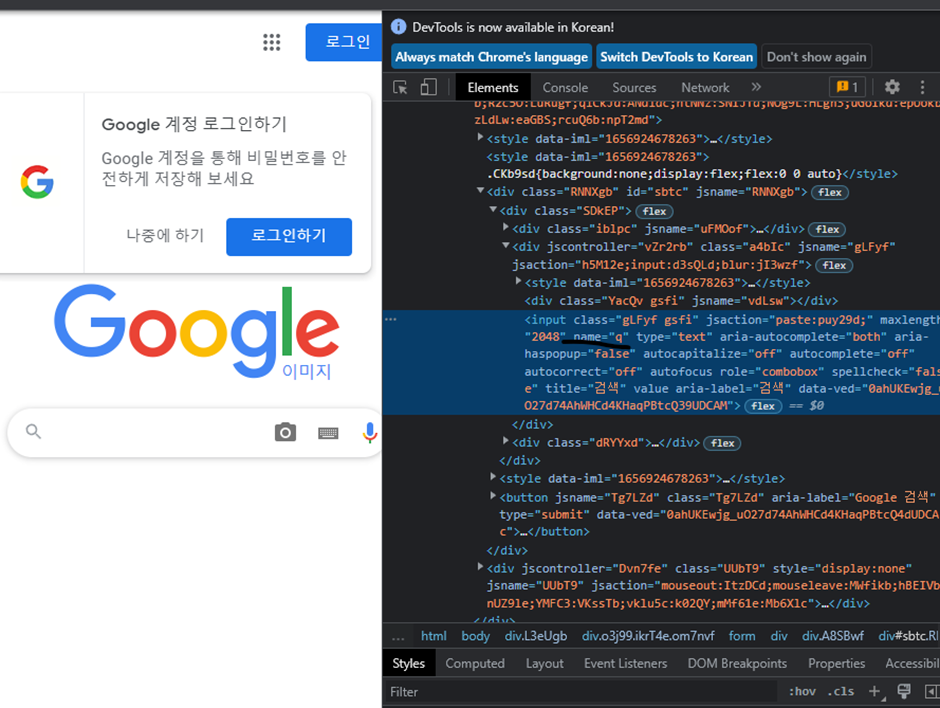
Task: Collapse the div.RNNXgb tree node
Action: (x=479, y=191)
